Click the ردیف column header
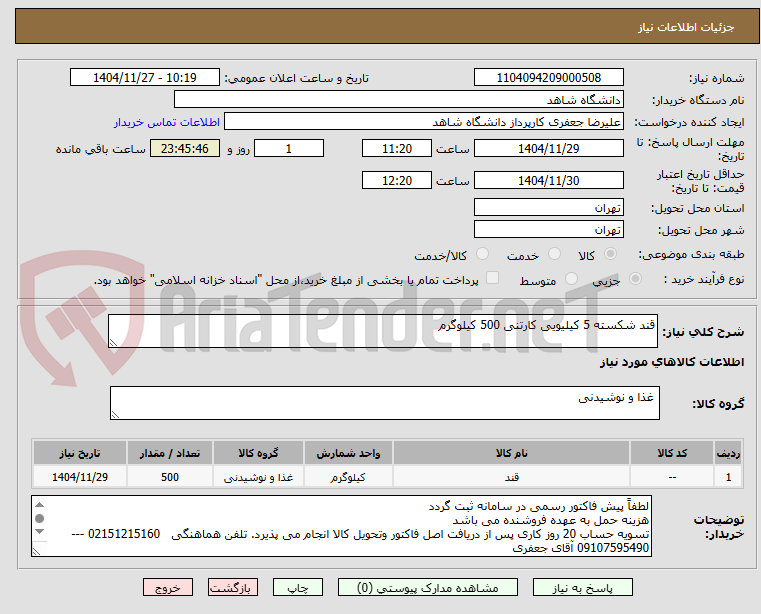Viewport: 761px width, 614px height. [x=728, y=453]
